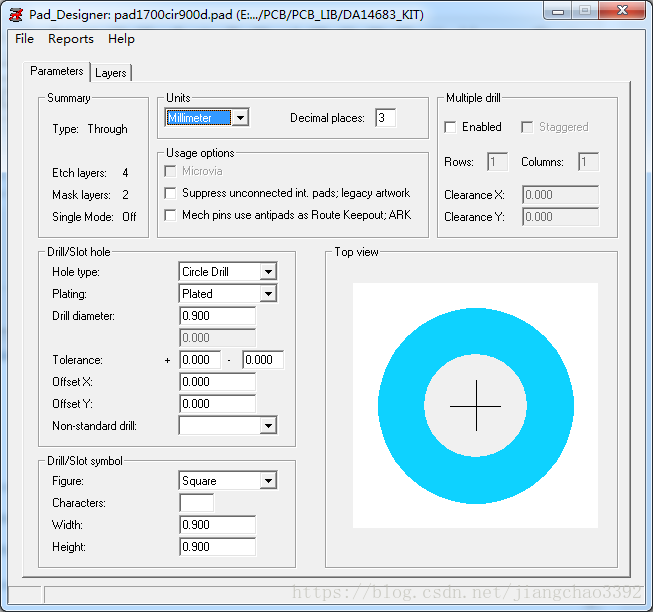Switch to the Layers tab
This screenshot has width=653, height=612.
point(111,73)
